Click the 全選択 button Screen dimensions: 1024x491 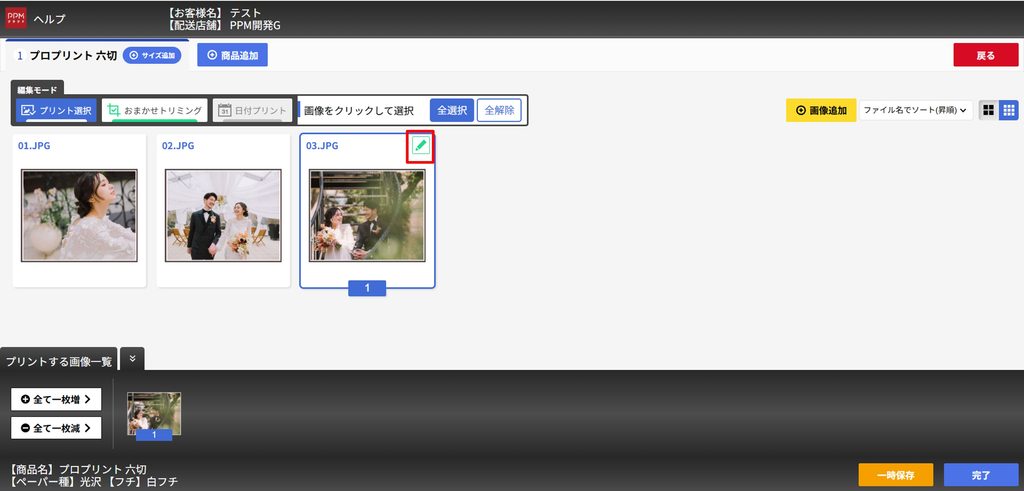pyautogui.click(x=452, y=110)
